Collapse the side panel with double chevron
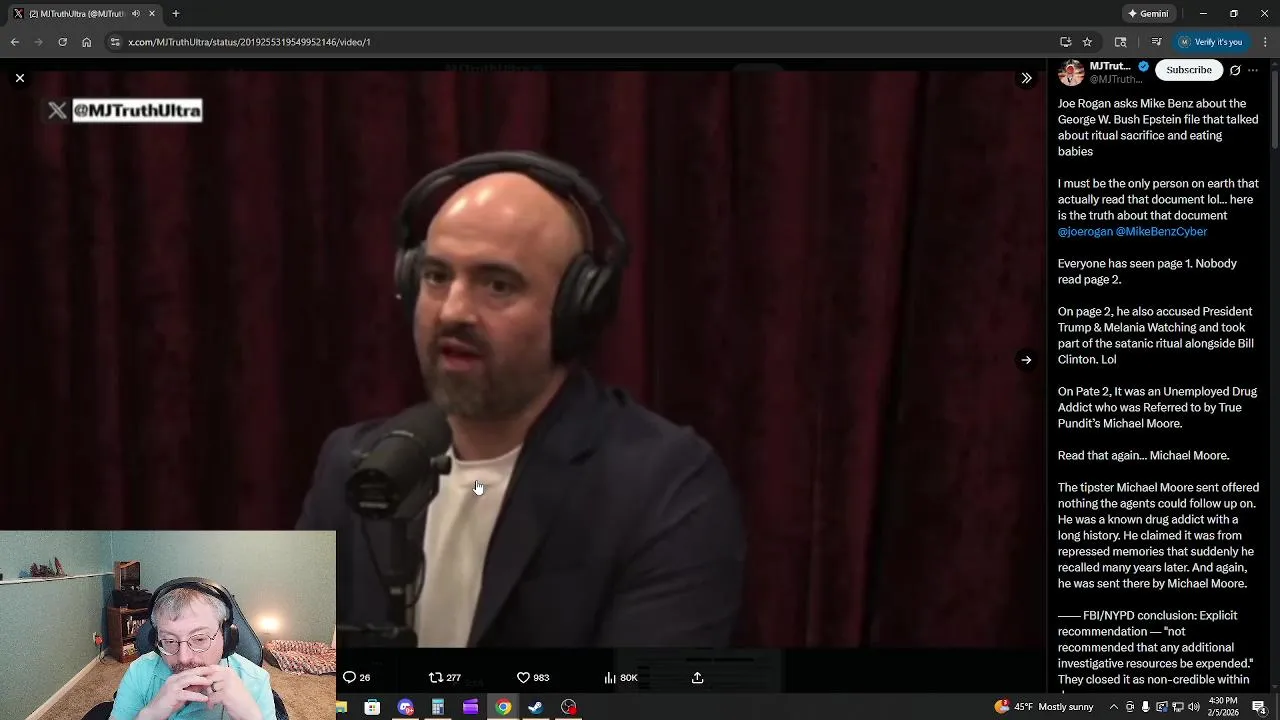 tap(1026, 78)
